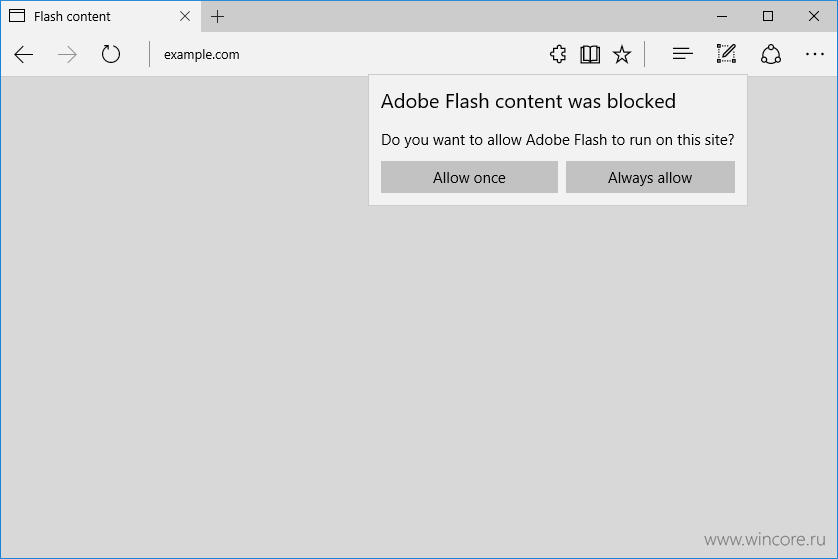This screenshot has height=559, width=838.
Task: Open a new tab with plus
Action: pos(218,17)
